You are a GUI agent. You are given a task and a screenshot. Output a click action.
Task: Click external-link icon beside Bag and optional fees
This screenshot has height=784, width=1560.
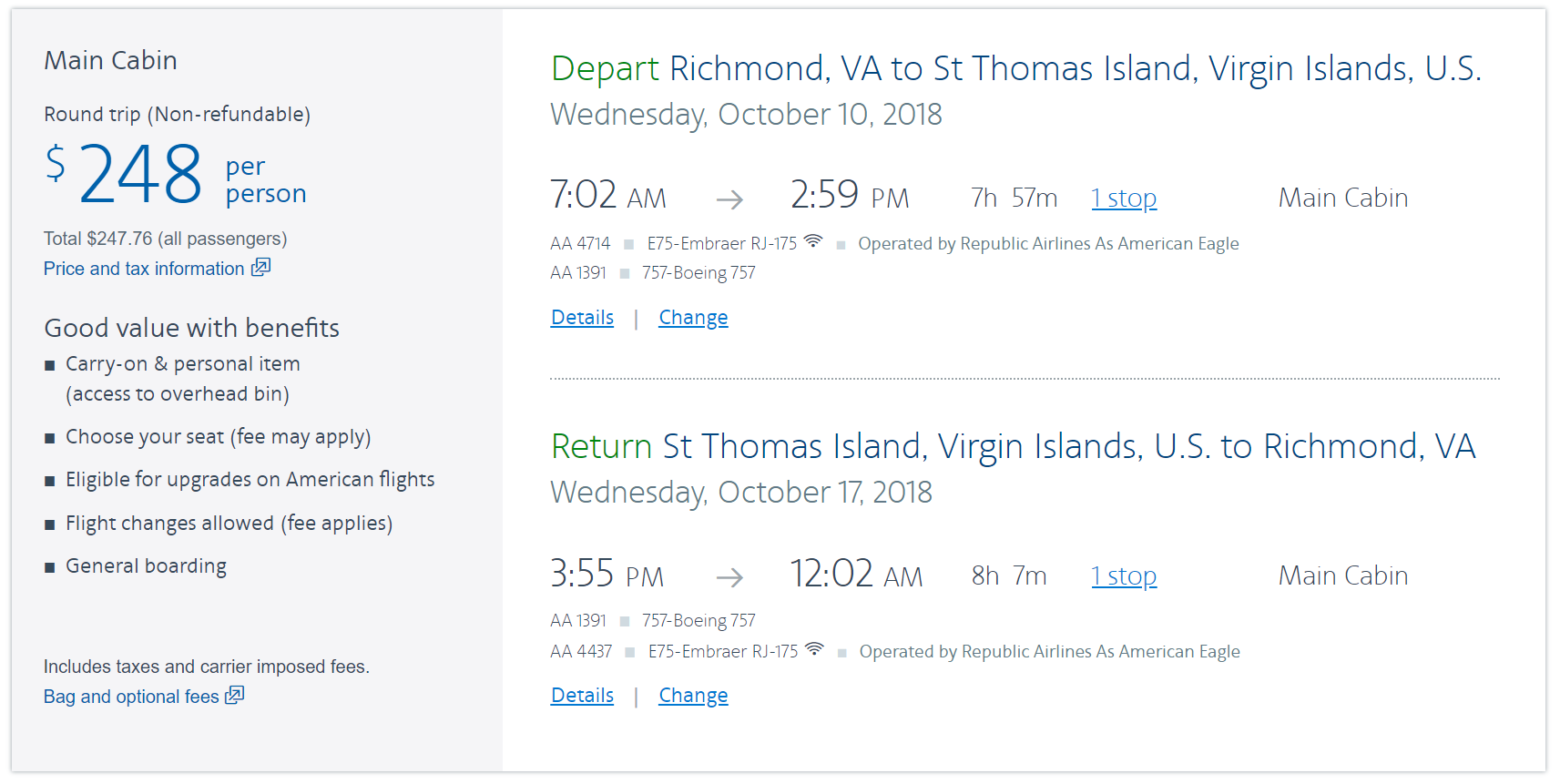coord(235,696)
